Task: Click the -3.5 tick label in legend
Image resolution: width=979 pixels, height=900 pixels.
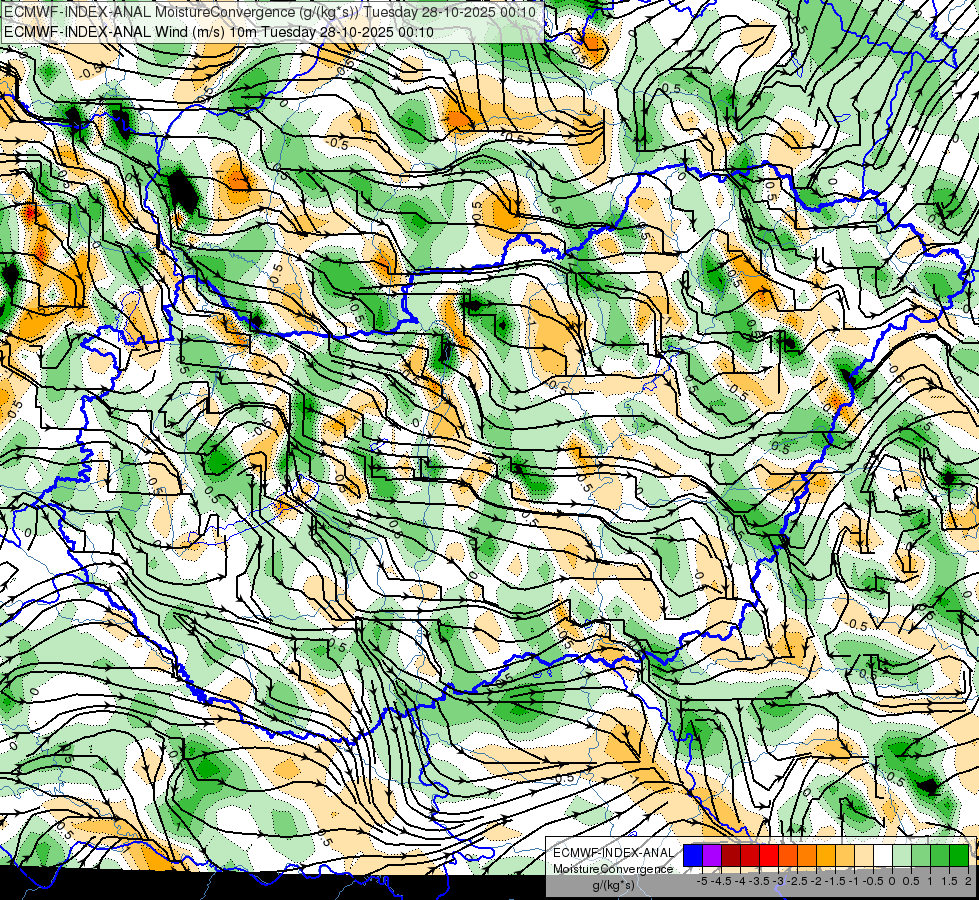Action: click(x=759, y=881)
